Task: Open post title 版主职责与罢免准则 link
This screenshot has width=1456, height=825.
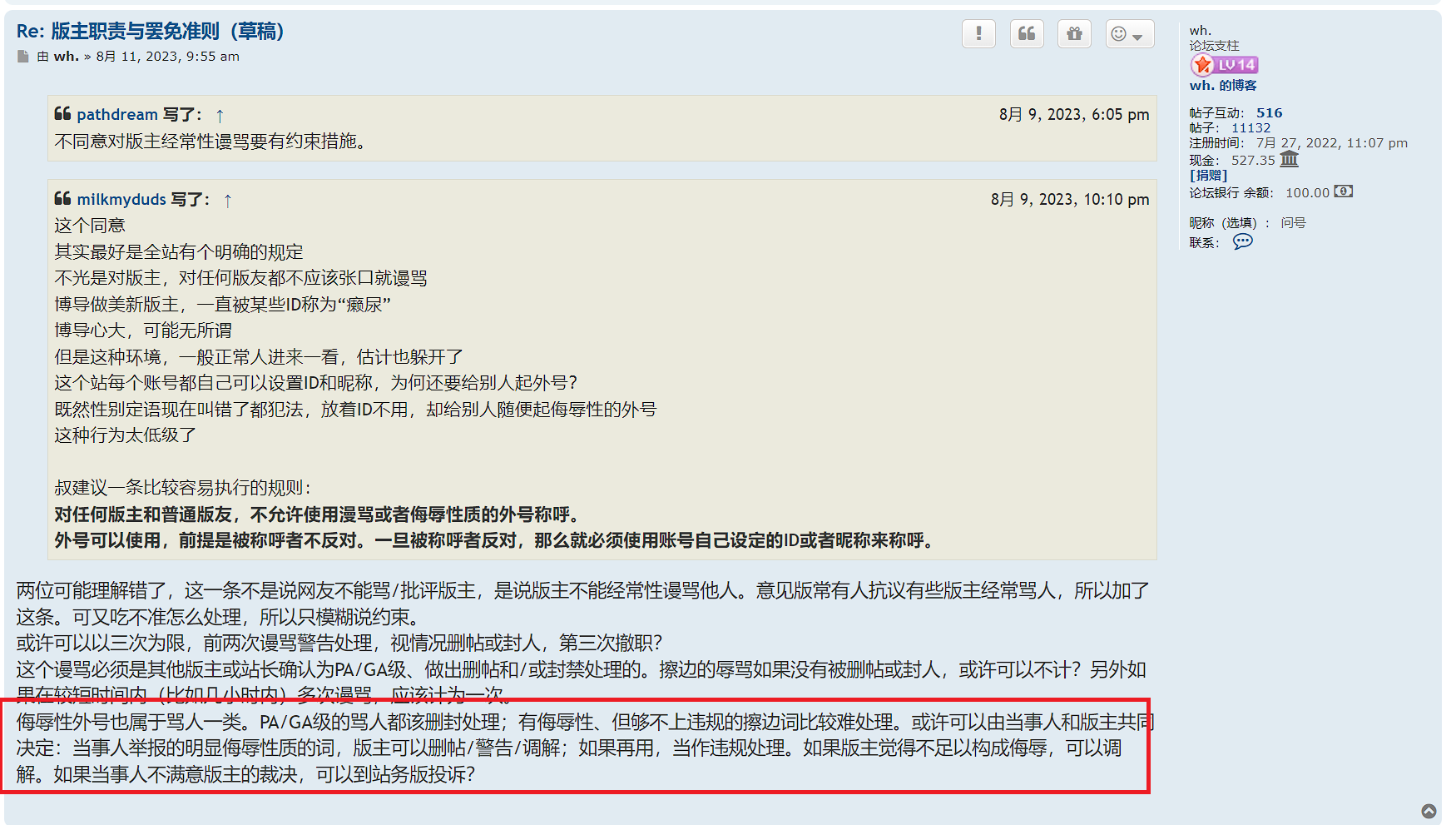Action: coord(150,32)
